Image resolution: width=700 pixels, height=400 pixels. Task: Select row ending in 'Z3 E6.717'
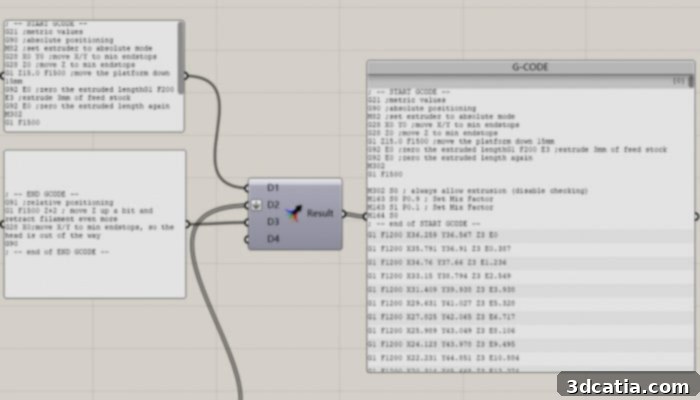click(530, 317)
